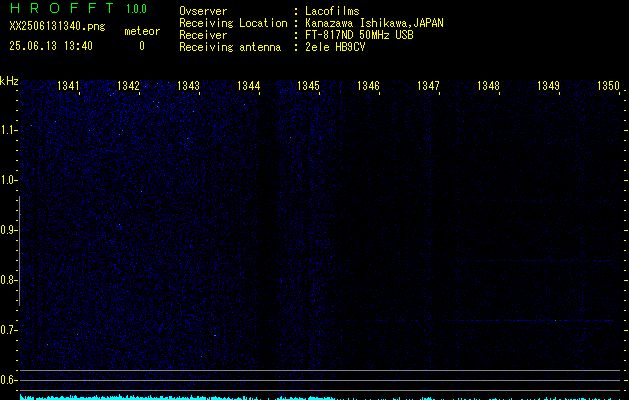Click the date stamp 25.06.13 13:40

[51, 46]
